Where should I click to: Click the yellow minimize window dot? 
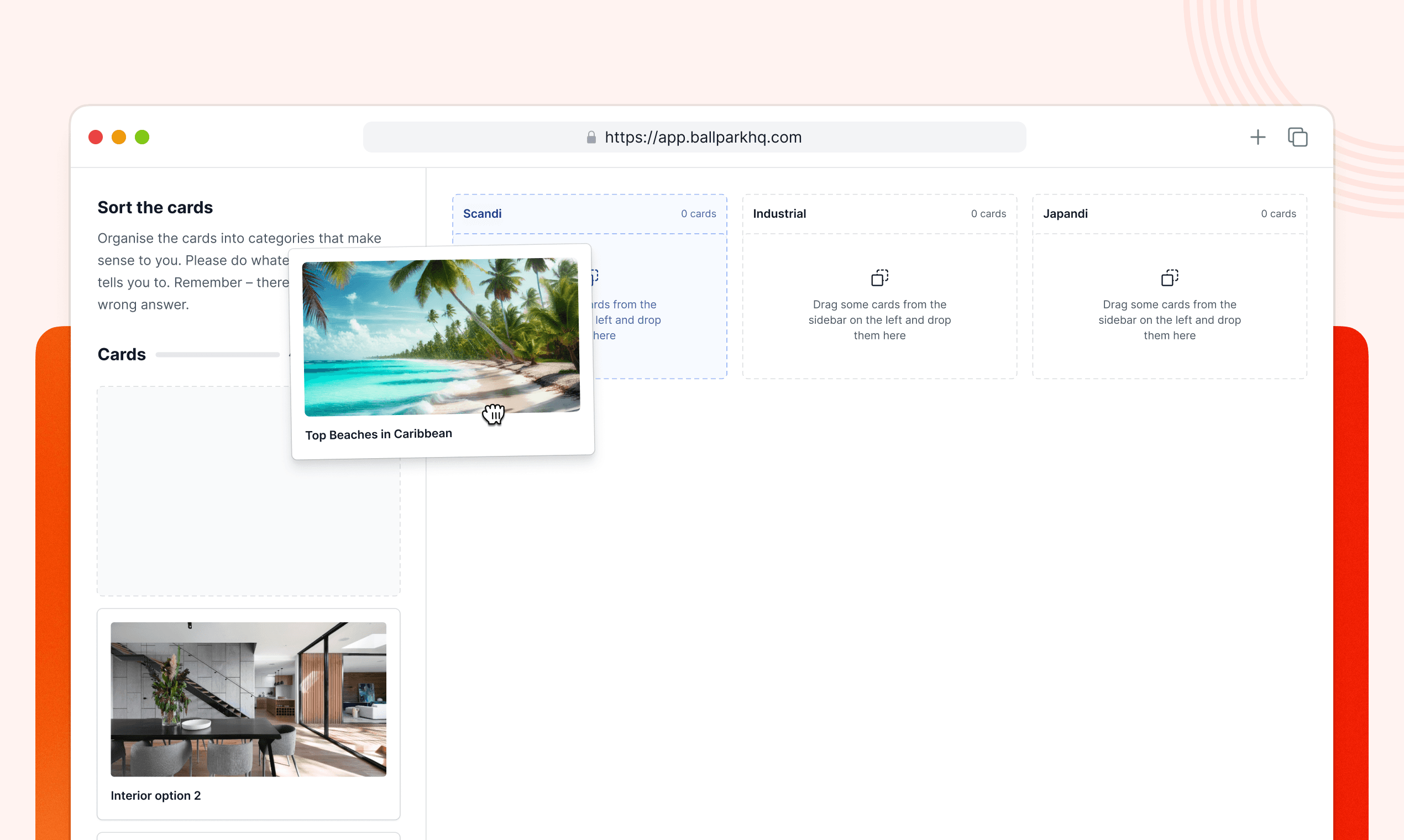tap(119, 137)
